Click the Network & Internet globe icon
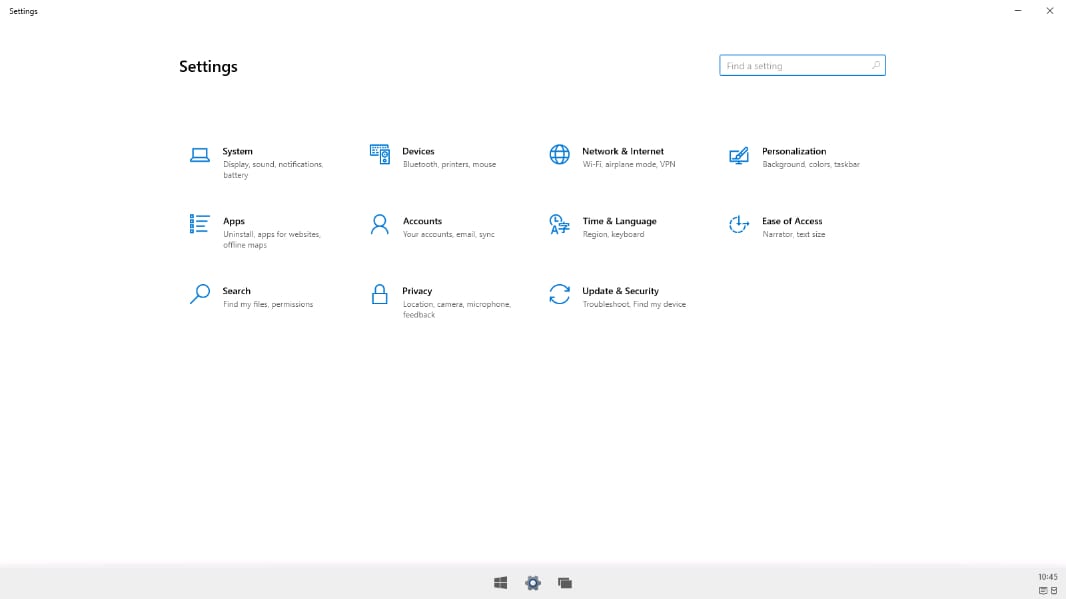The image size is (1066, 599). tap(559, 154)
